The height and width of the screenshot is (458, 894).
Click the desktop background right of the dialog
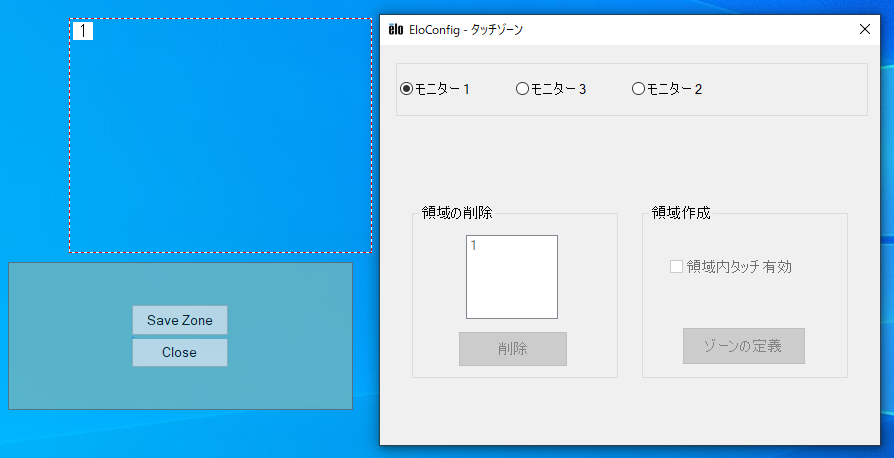(886, 300)
